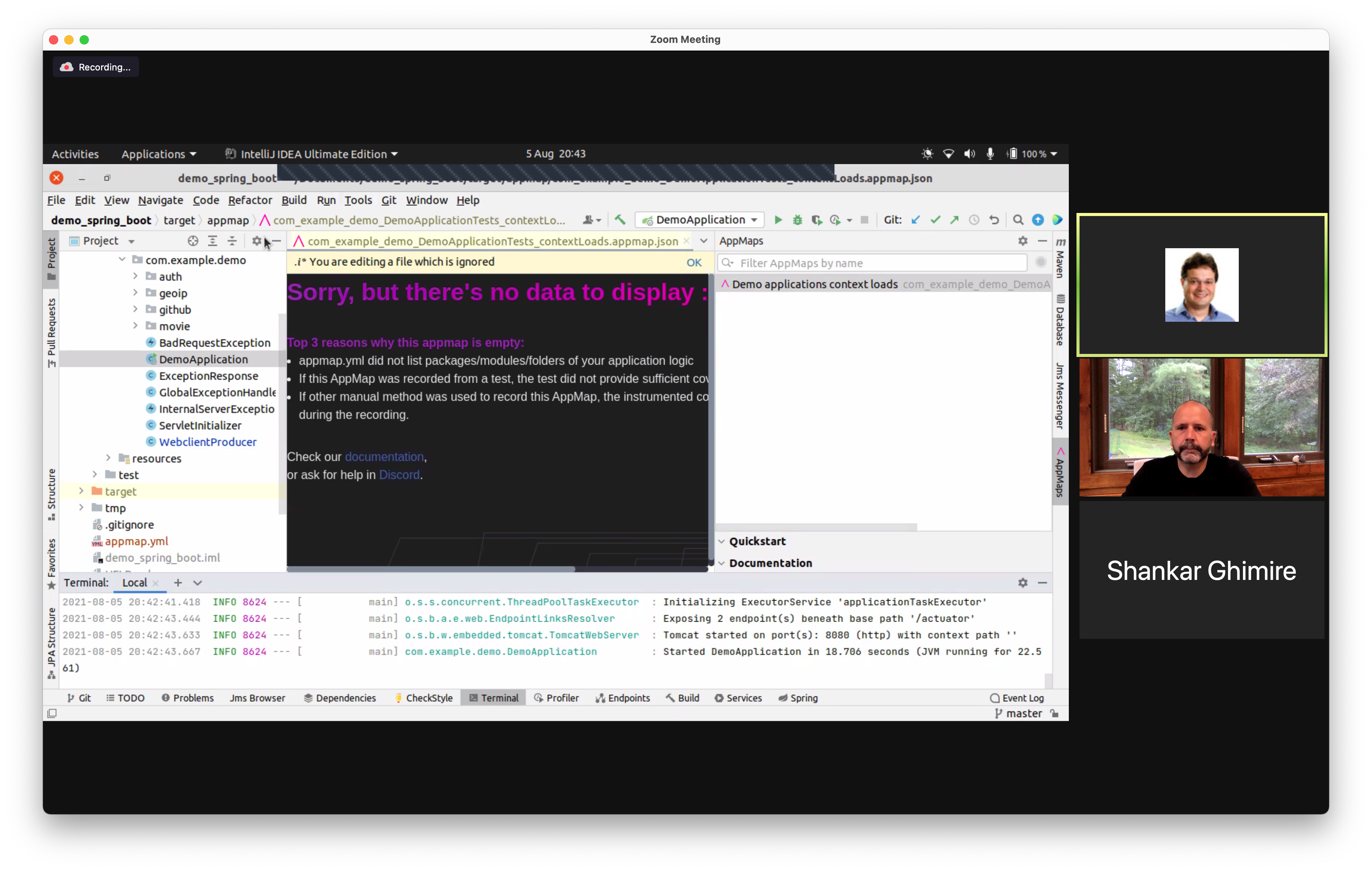This screenshot has height=871, width=1372.
Task: Collapse the Documentation section
Action: pos(721,563)
